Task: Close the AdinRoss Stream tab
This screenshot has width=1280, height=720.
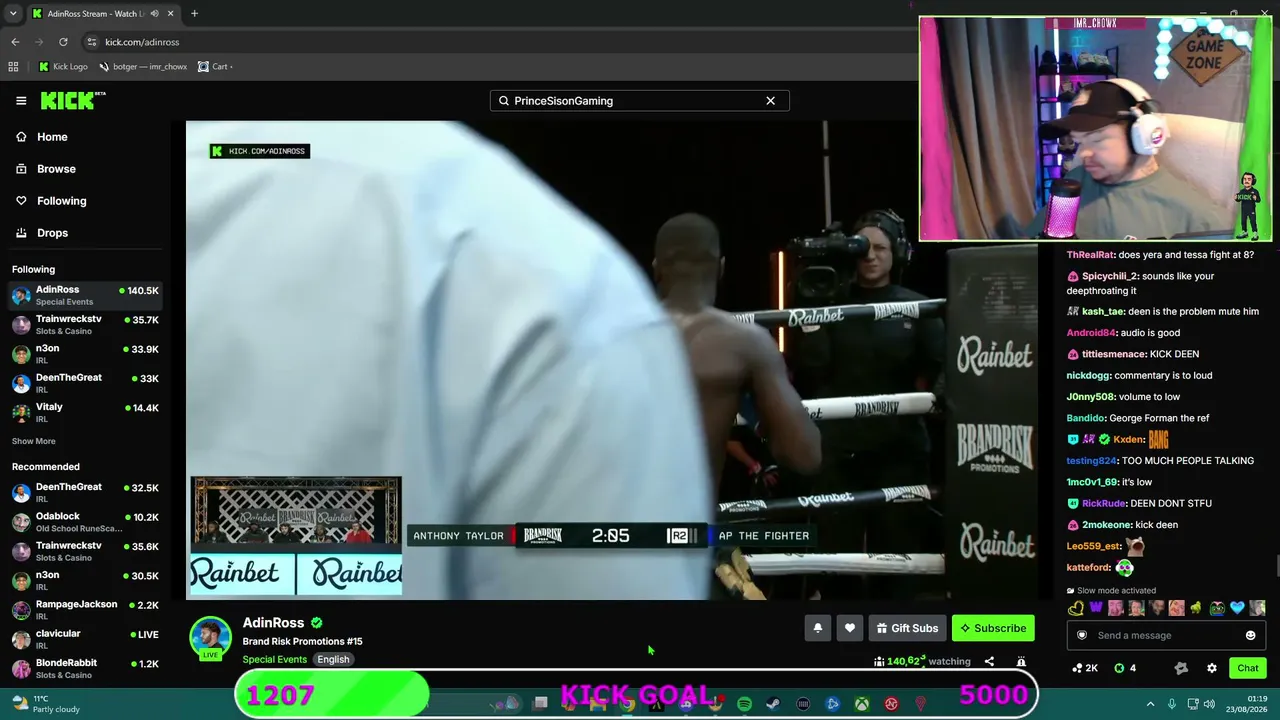Action: 171,14
